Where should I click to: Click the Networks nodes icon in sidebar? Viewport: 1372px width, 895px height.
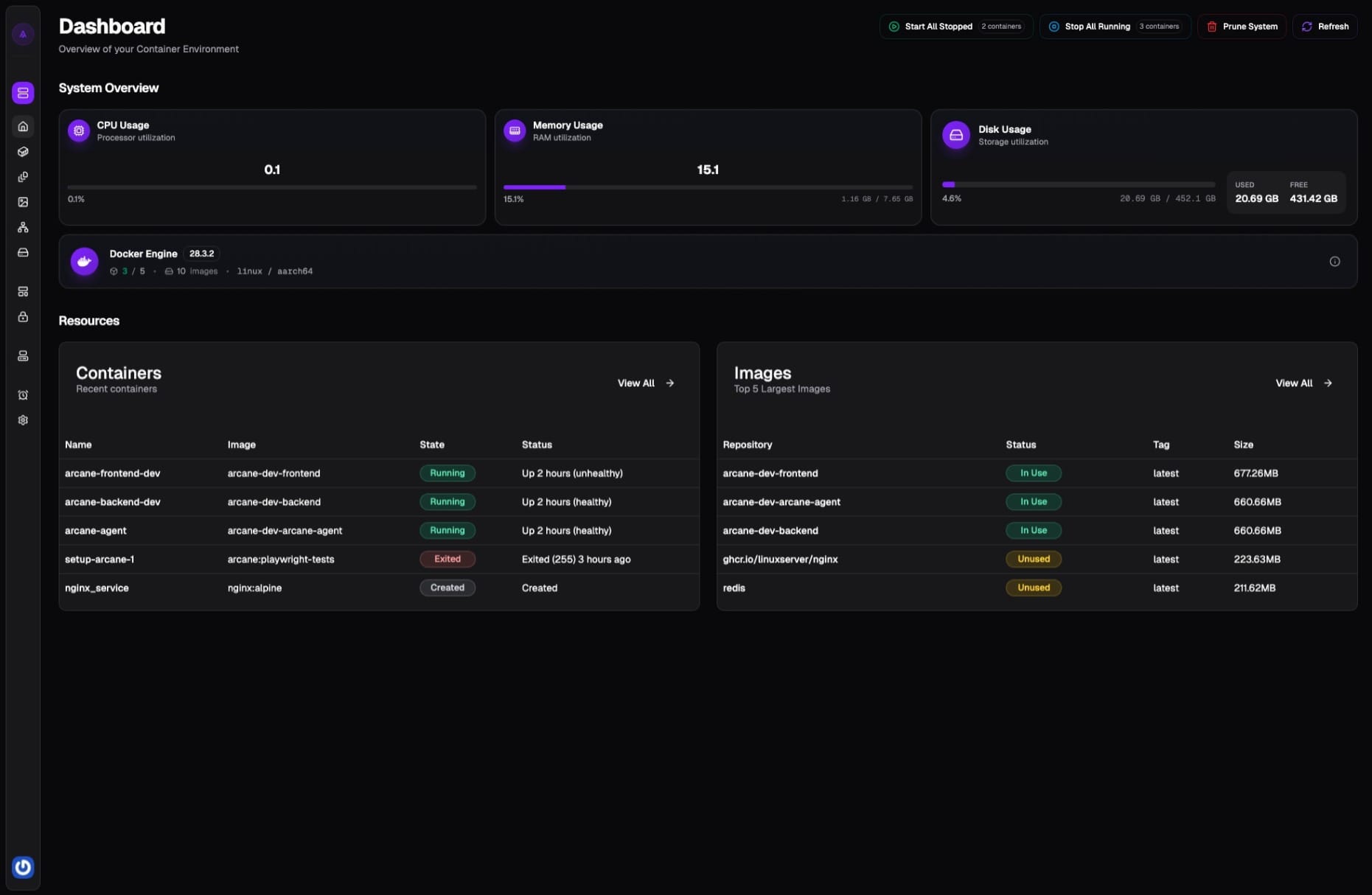23,227
